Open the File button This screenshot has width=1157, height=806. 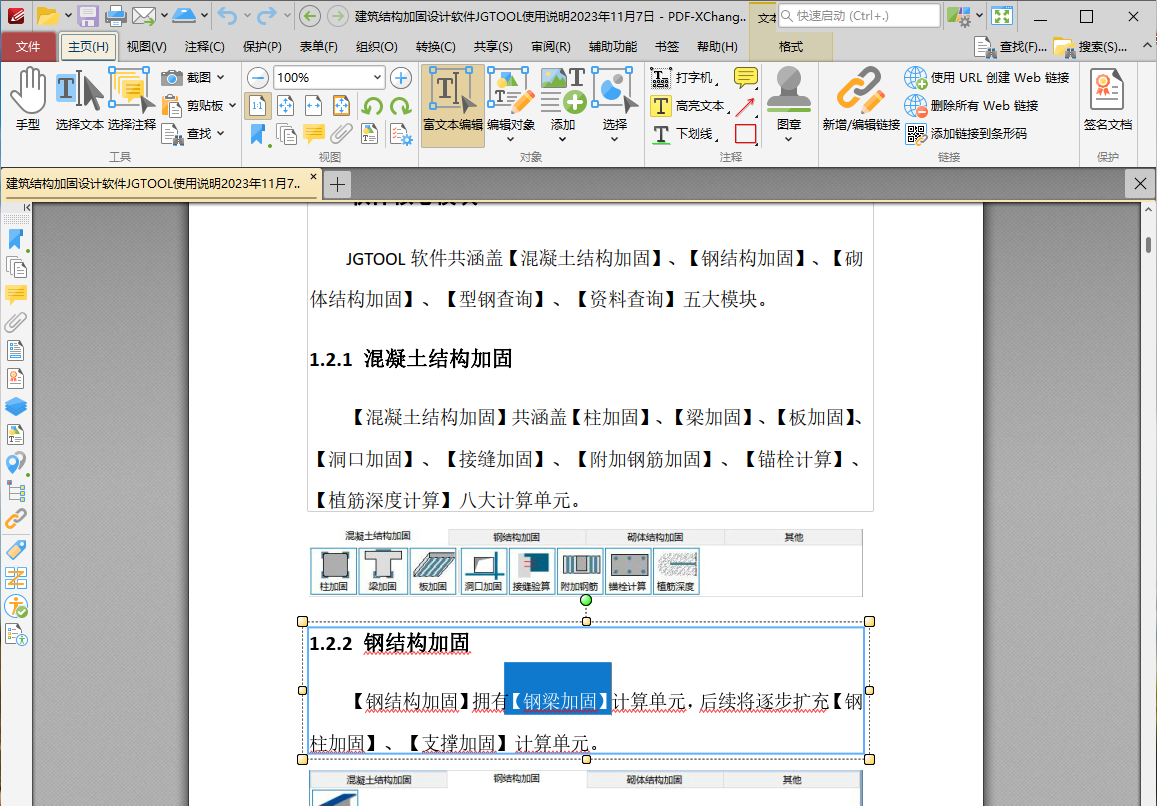tap(29, 47)
